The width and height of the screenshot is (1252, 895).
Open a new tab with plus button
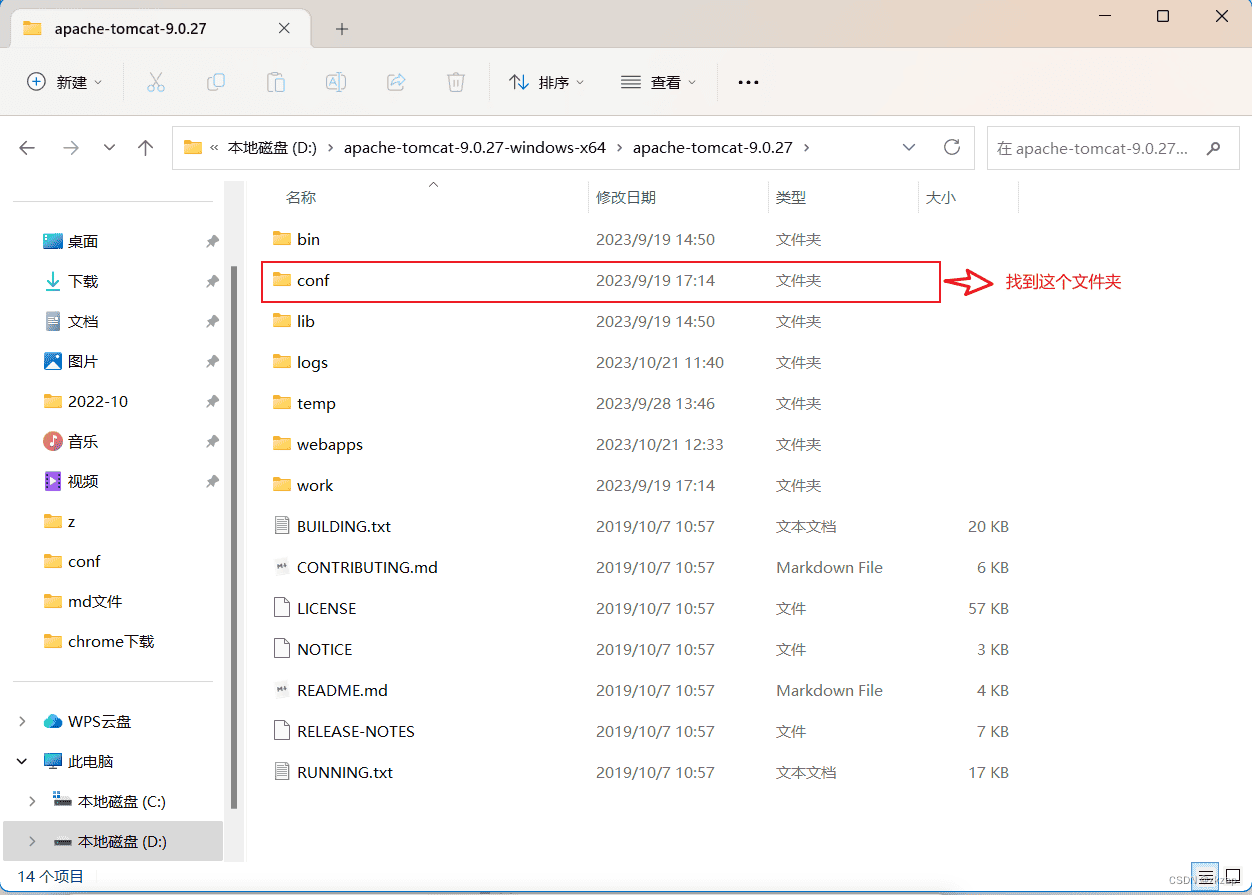click(342, 29)
